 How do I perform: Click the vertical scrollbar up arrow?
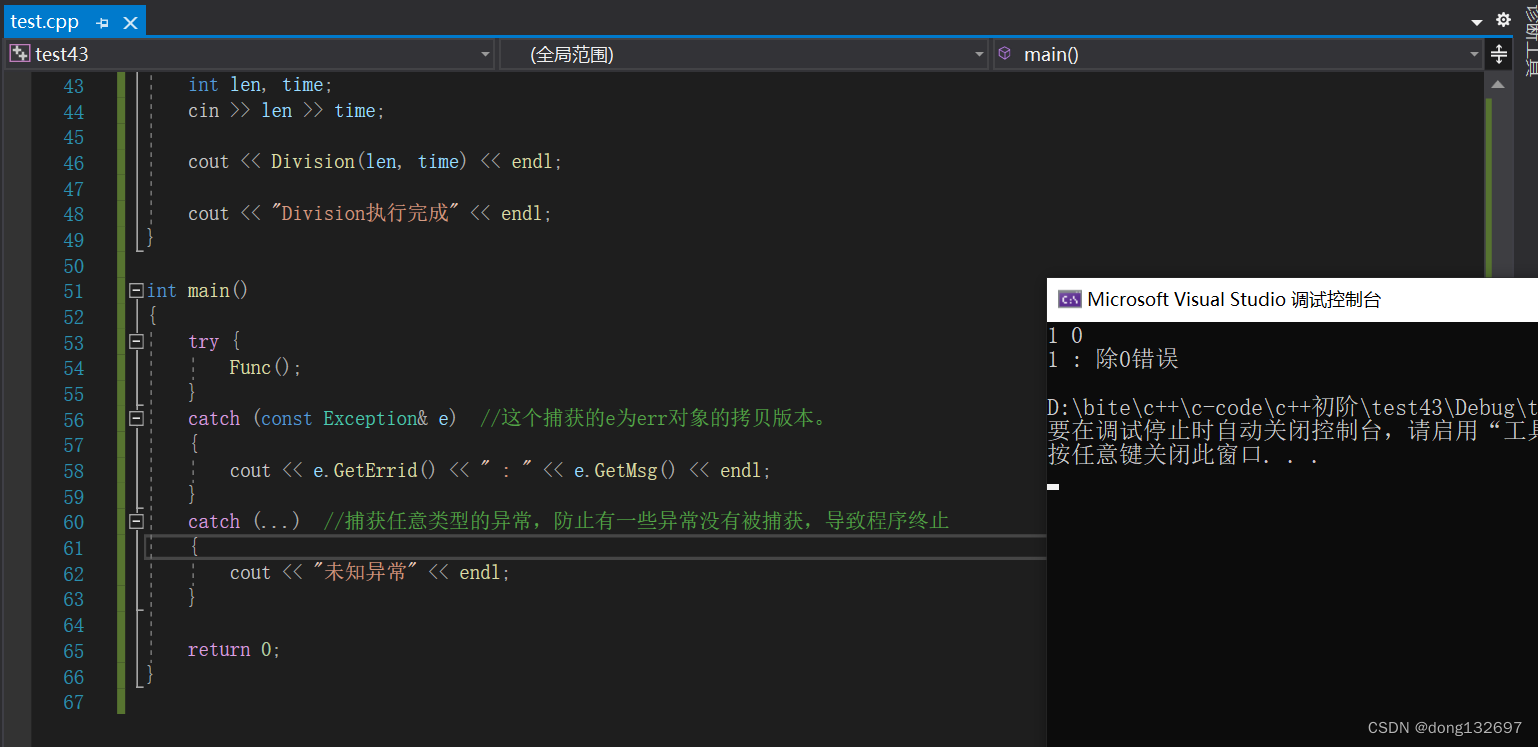[1497, 84]
